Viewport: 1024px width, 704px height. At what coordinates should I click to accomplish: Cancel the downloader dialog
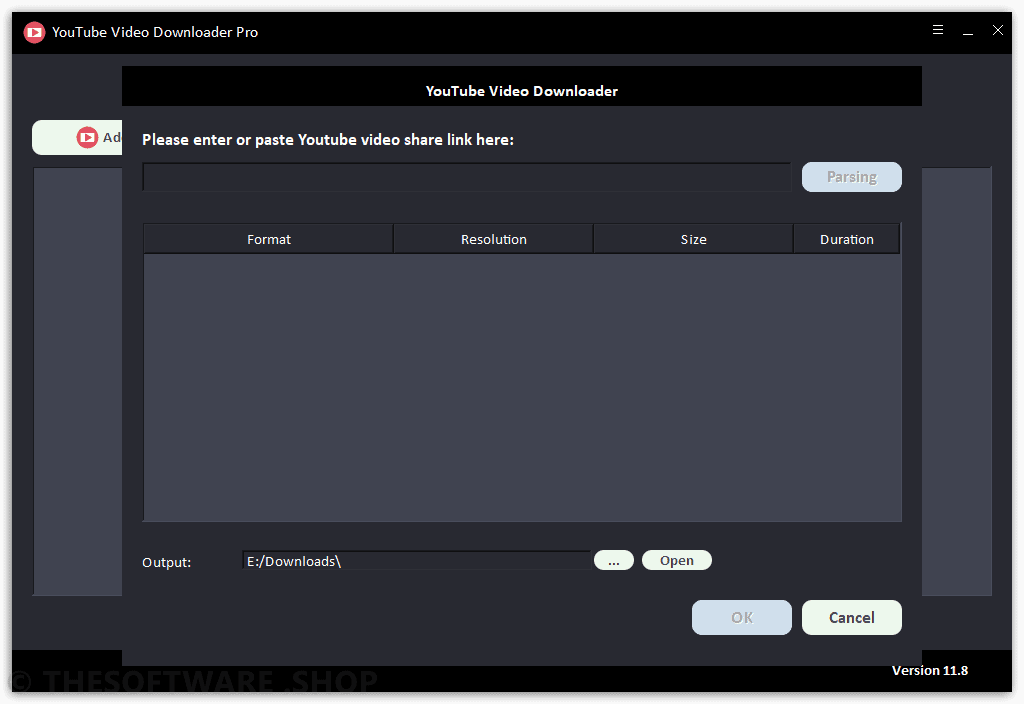click(x=852, y=617)
